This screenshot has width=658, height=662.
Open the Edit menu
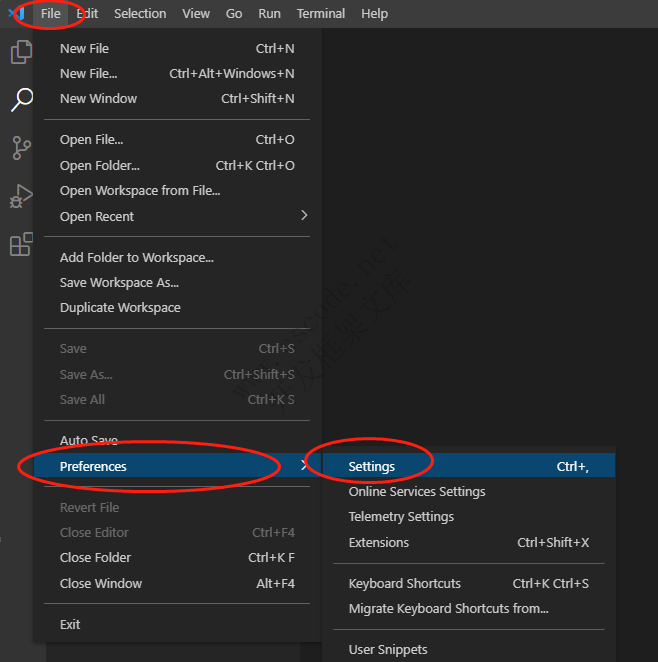tap(87, 14)
